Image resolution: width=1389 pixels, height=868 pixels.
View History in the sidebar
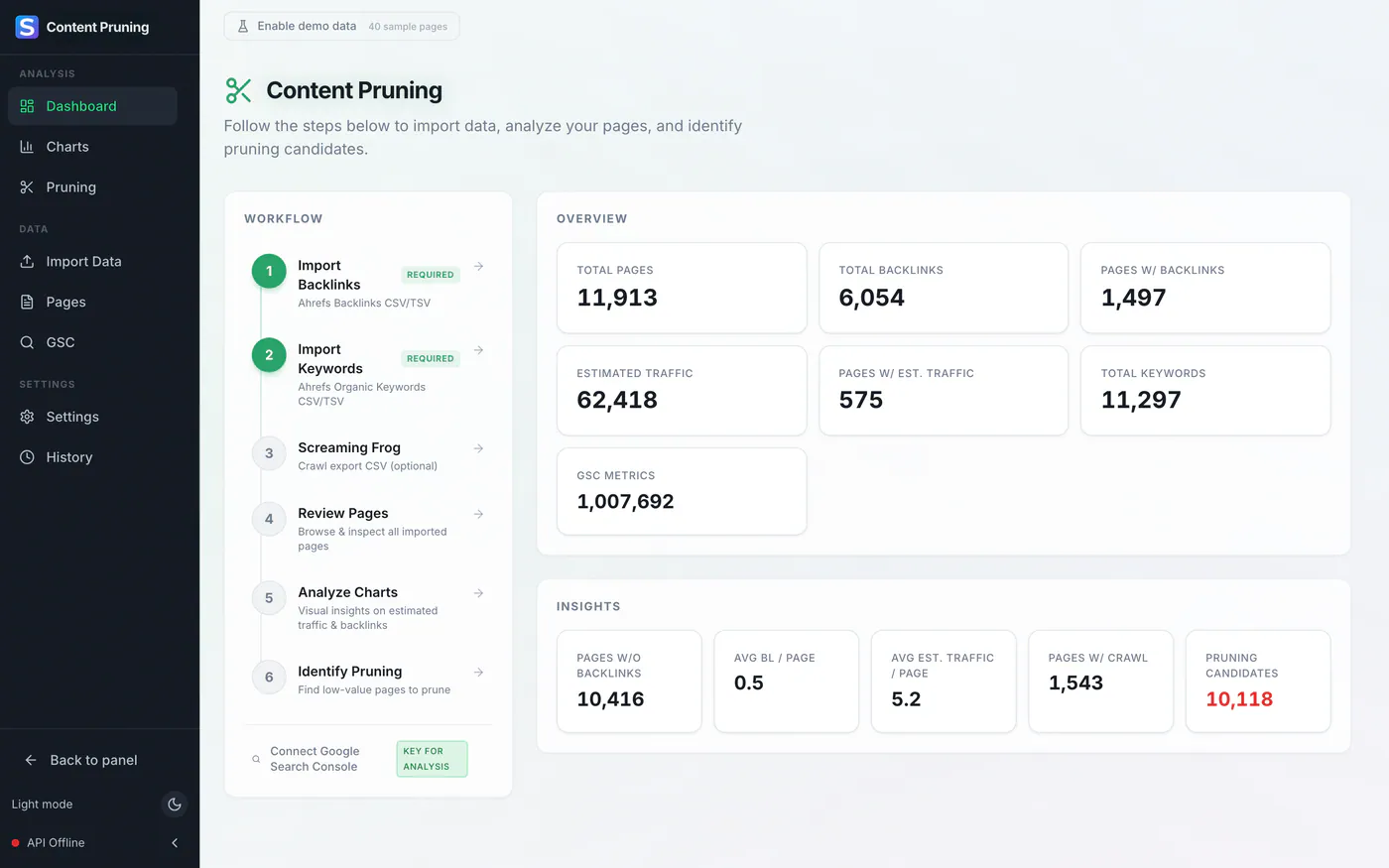92,457
